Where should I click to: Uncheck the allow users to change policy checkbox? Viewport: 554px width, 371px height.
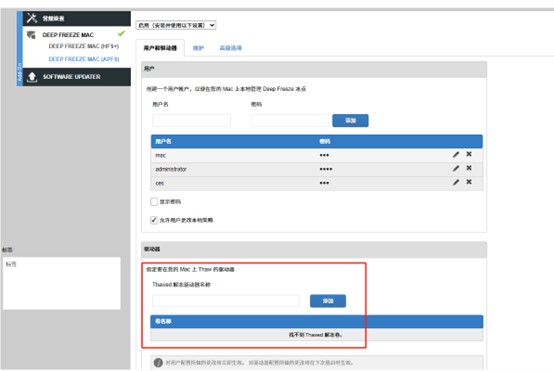154,220
